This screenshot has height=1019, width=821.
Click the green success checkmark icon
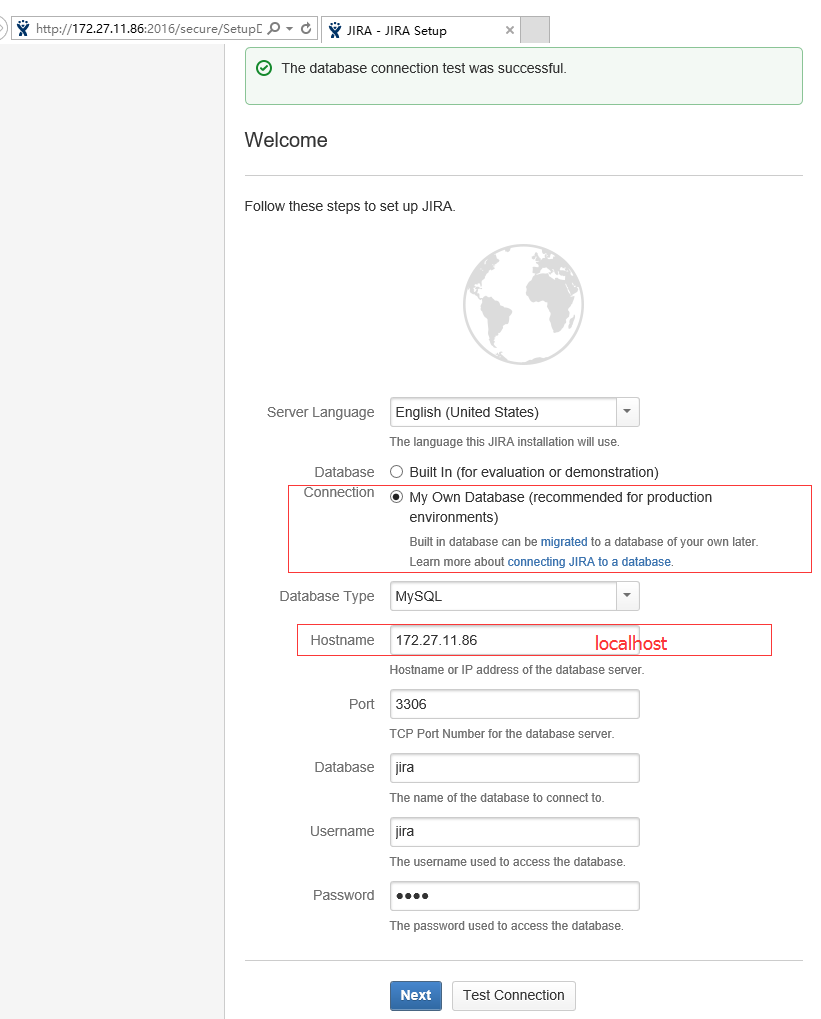264,68
